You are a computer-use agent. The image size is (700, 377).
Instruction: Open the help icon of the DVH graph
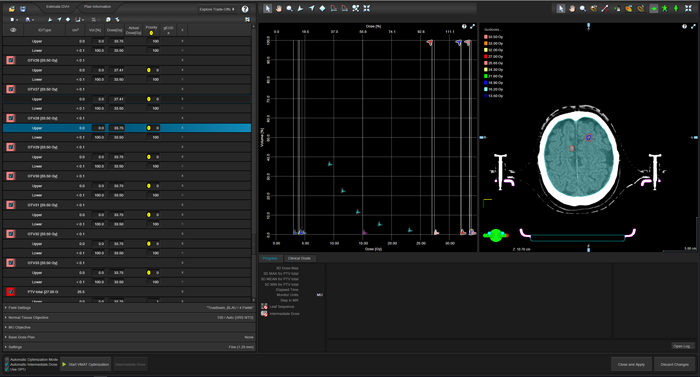click(x=464, y=27)
